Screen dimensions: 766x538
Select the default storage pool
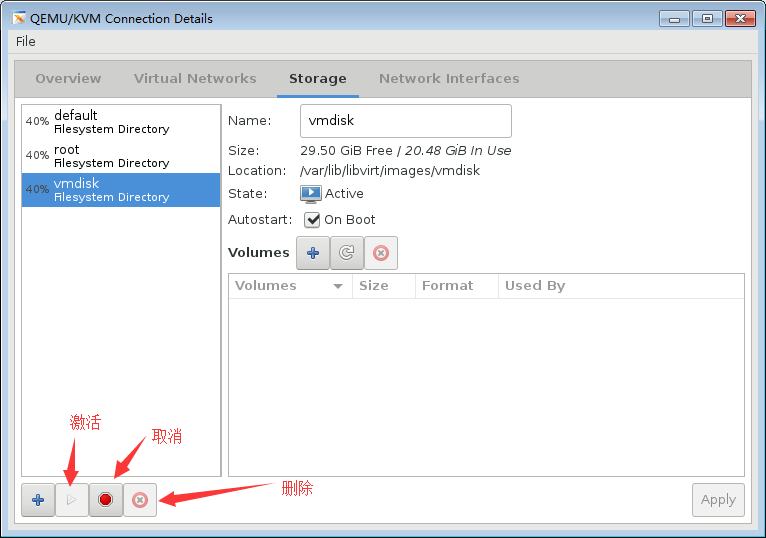pyautogui.click(x=121, y=122)
